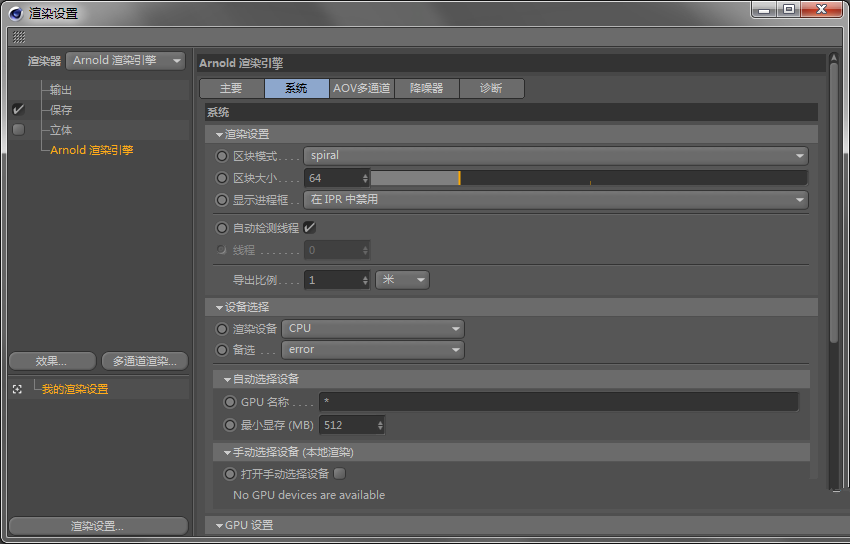Click the 效果... button
Screen dimensions: 850x544
pyautogui.click(x=52, y=361)
